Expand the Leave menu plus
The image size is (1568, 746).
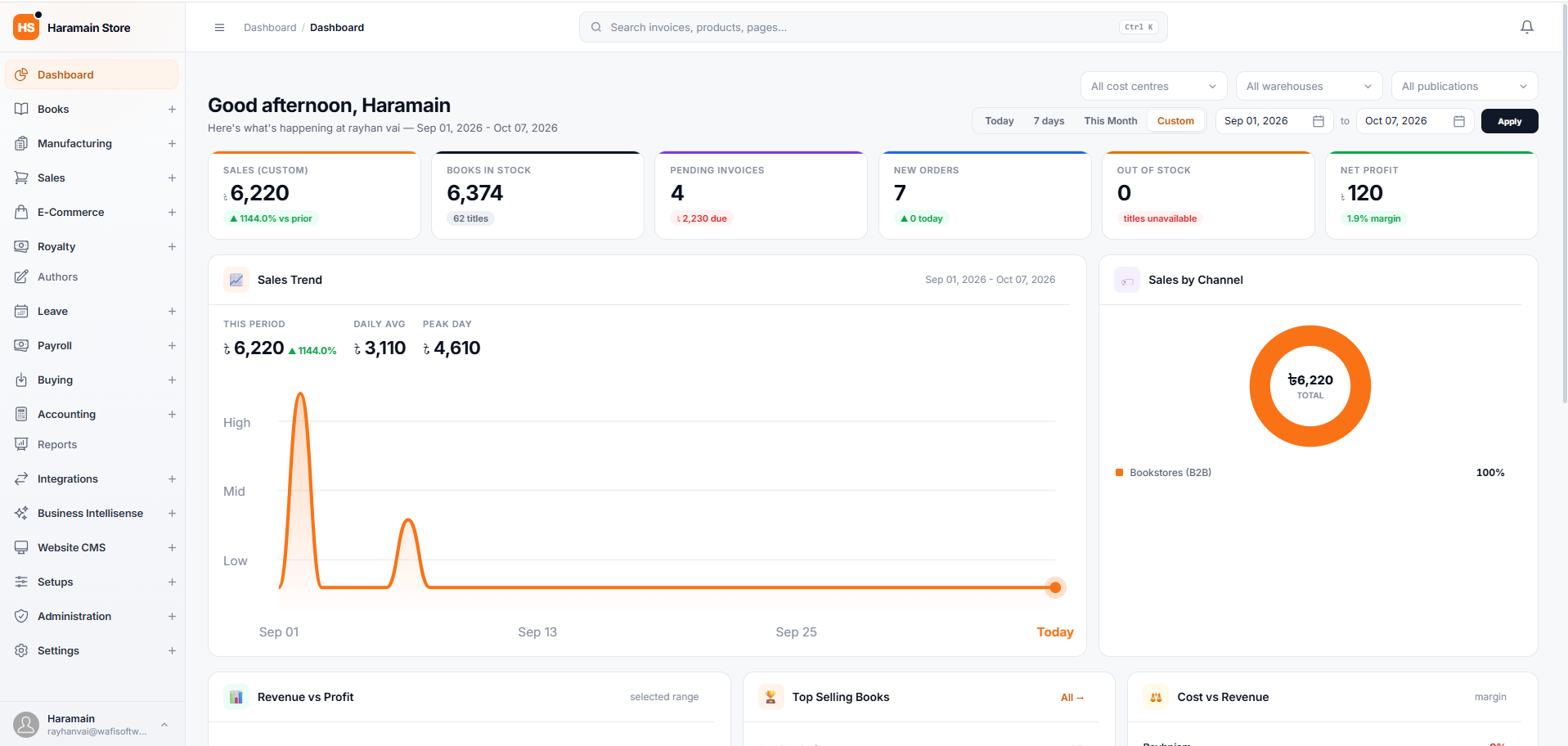click(172, 311)
